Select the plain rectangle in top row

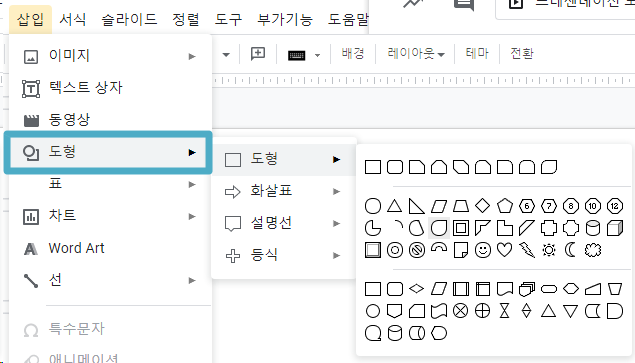[x=373, y=167]
